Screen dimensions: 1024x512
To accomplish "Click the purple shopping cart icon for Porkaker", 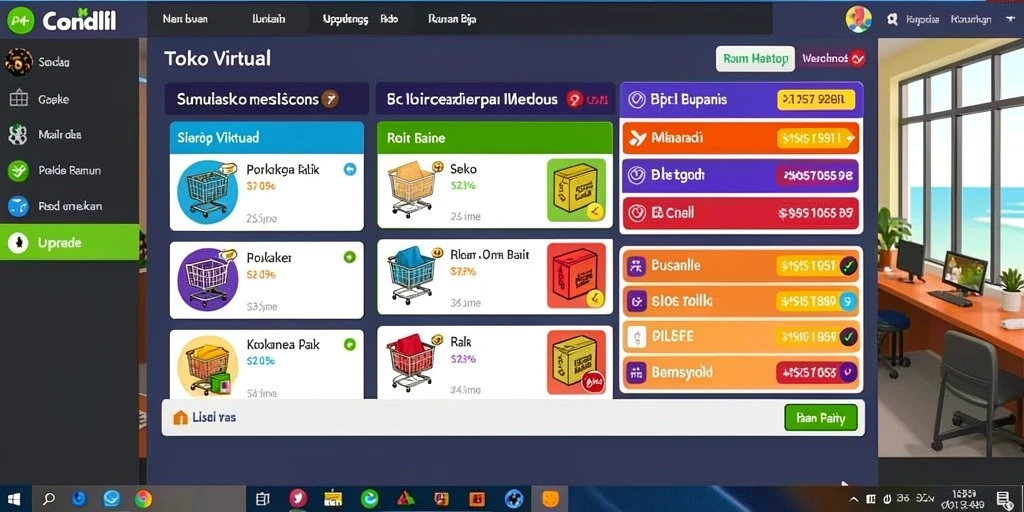I will pos(207,278).
